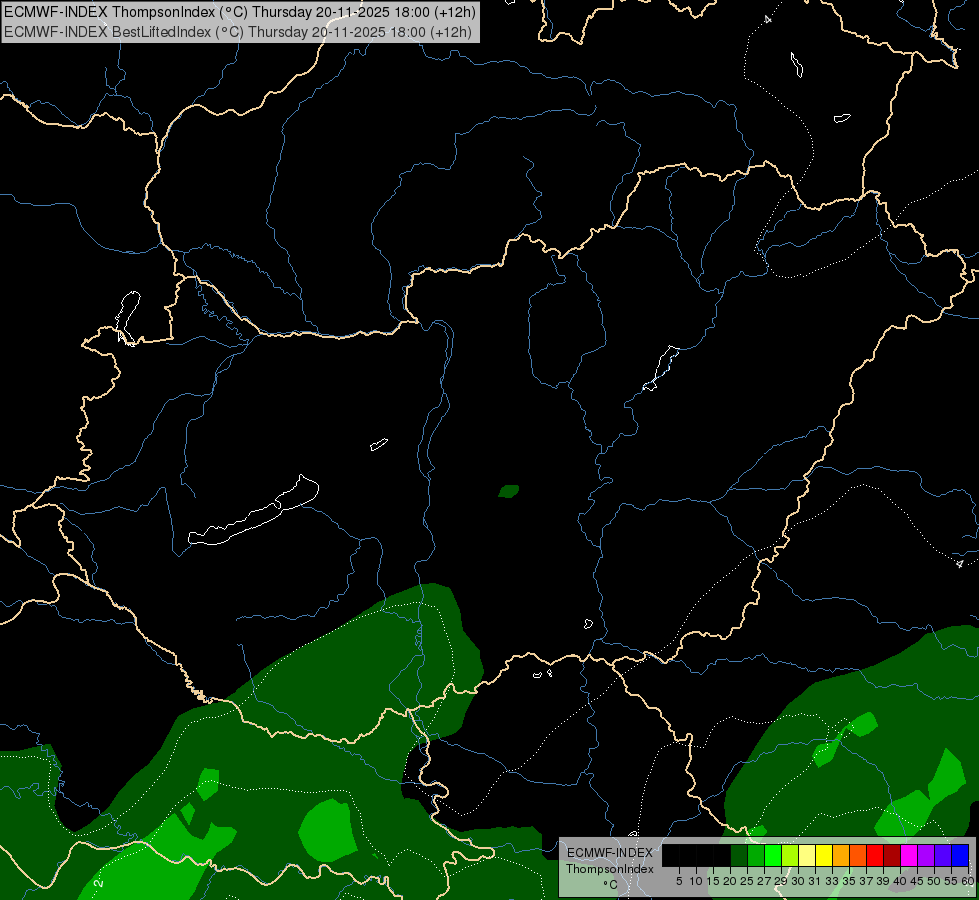Select the bright green 27–29 legend swatch
Screen dimensions: 979x900
(773, 855)
